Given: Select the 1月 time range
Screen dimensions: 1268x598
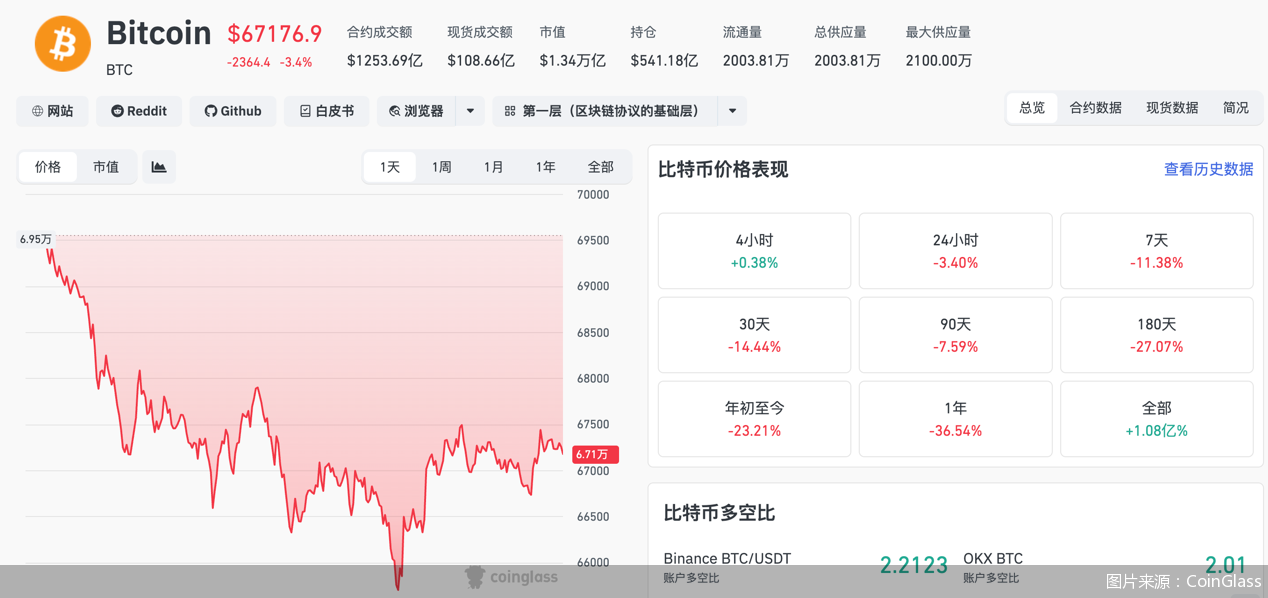Looking at the screenshot, I should [x=494, y=167].
